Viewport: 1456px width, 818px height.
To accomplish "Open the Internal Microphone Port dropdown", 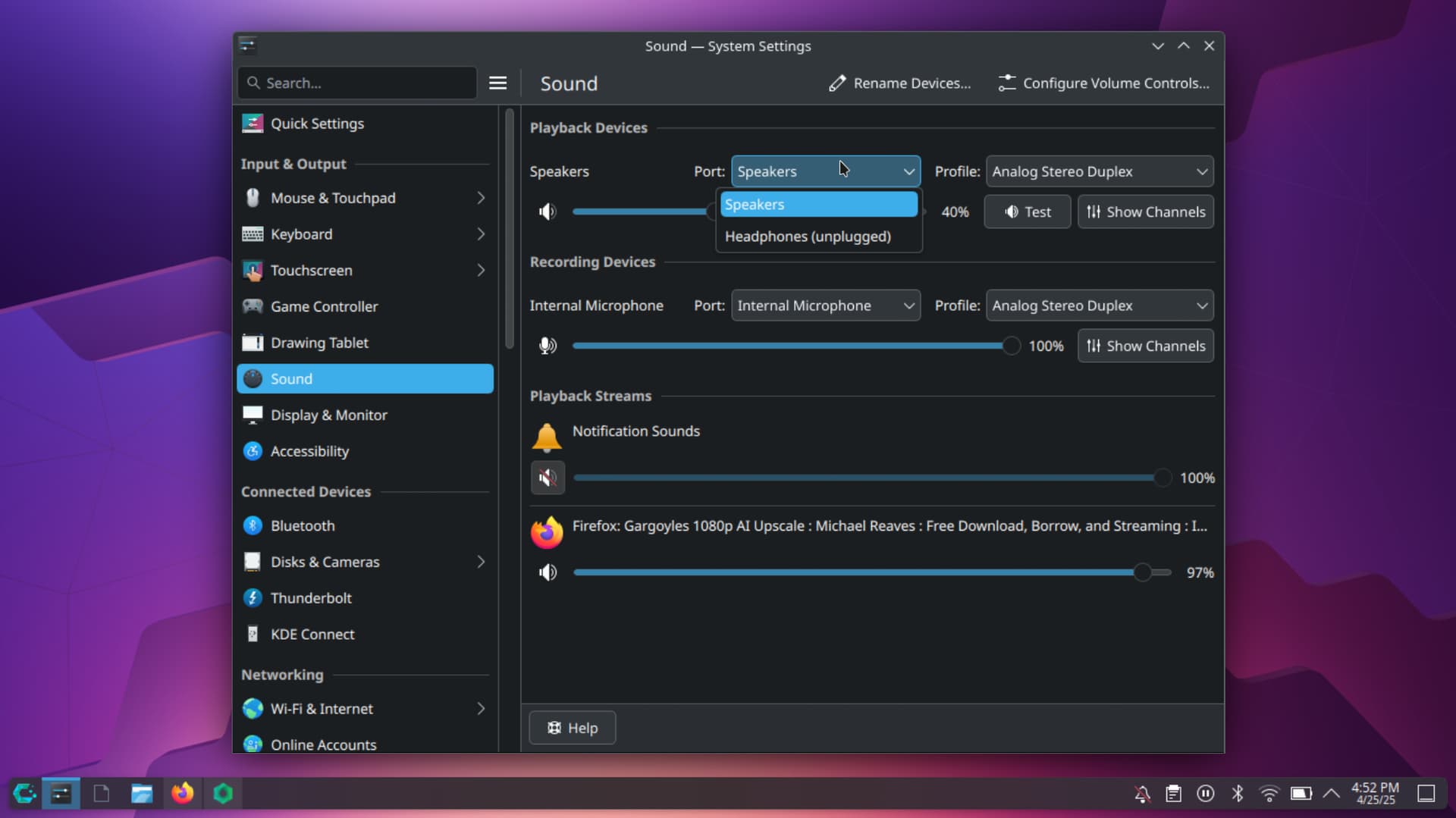I will [x=826, y=306].
